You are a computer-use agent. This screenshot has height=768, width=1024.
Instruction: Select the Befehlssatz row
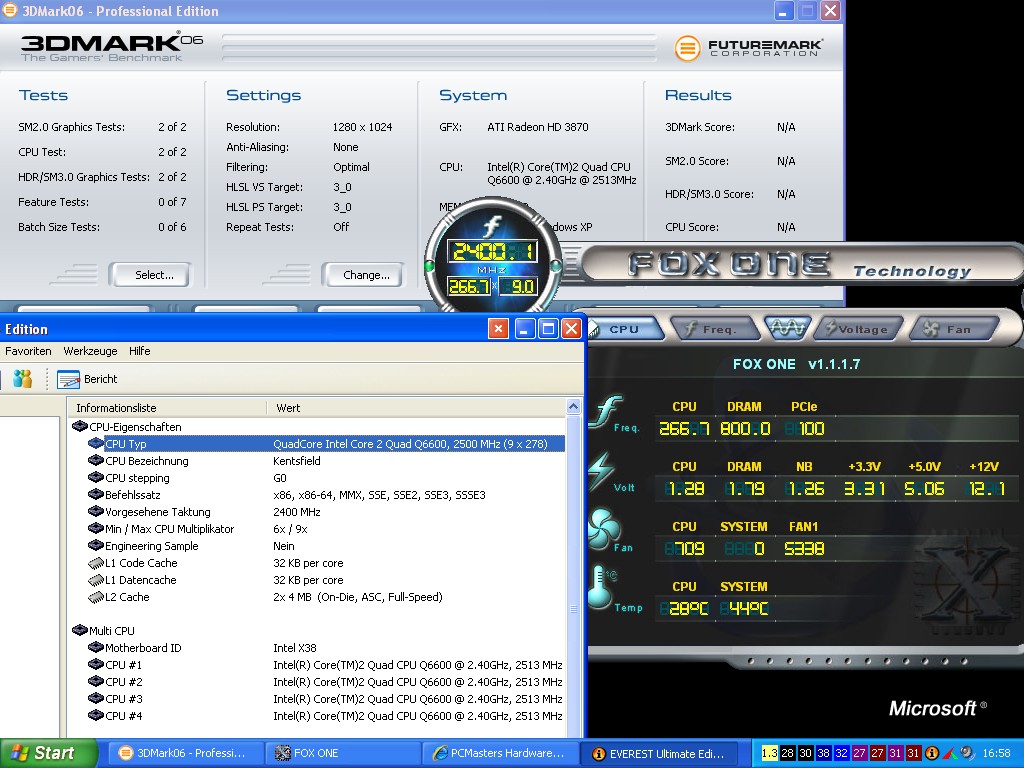(325, 494)
